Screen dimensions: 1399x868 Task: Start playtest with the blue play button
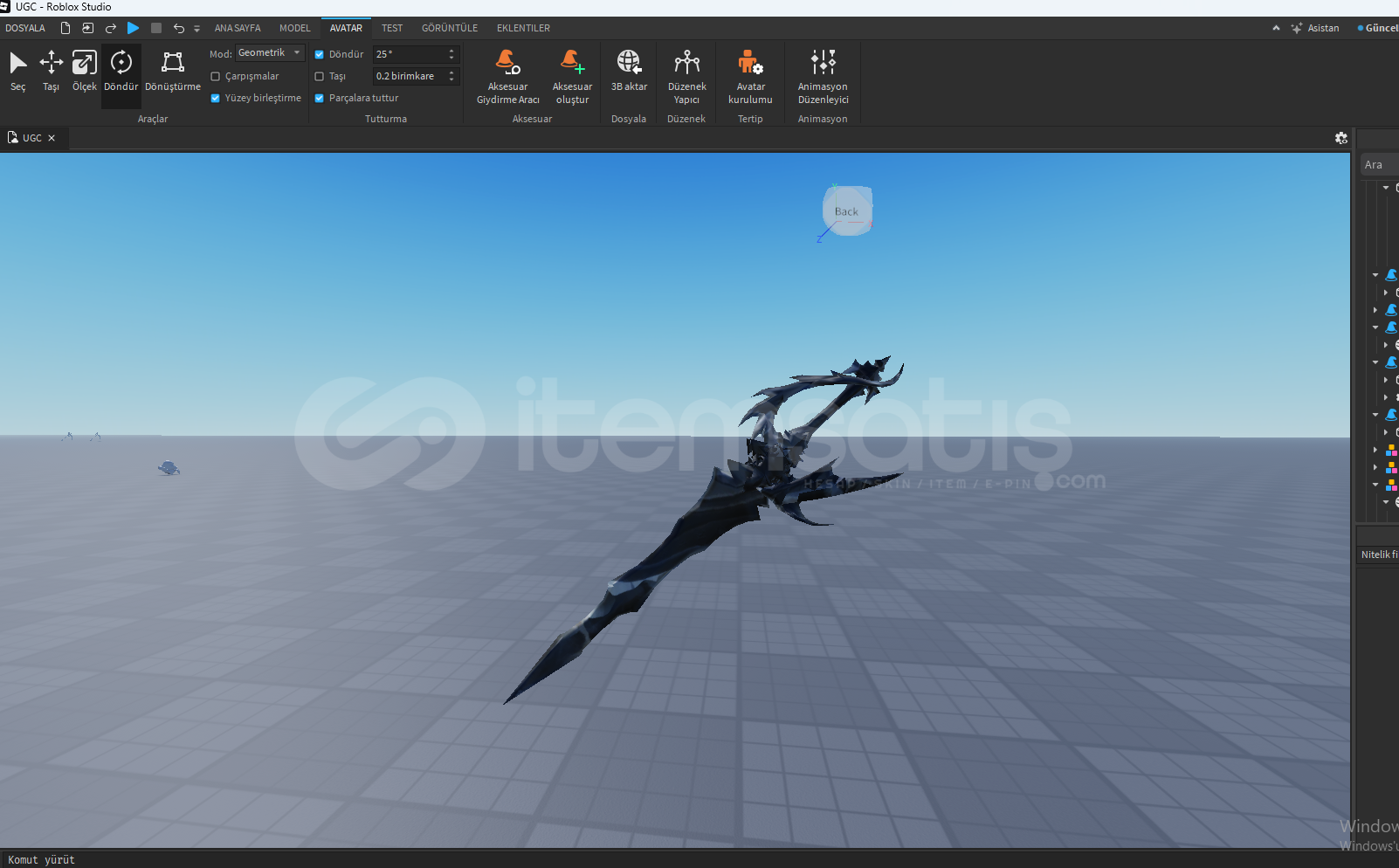tap(133, 28)
